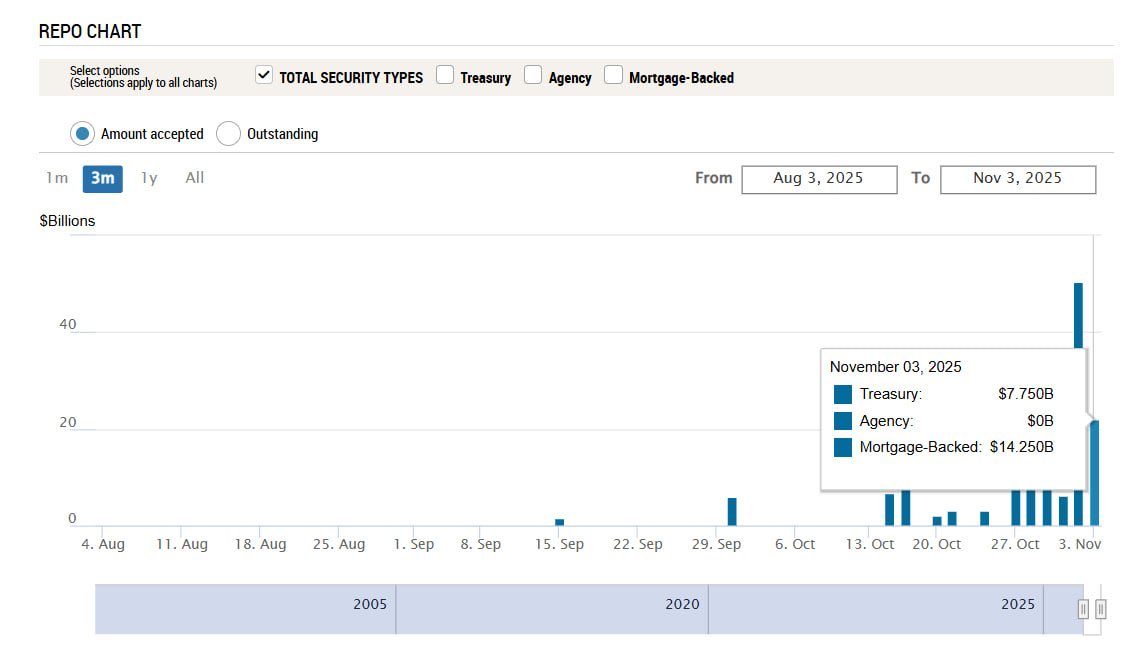Click the $14.250B Mortgage-Backed value
1147x656 pixels.
pyautogui.click(x=1022, y=447)
